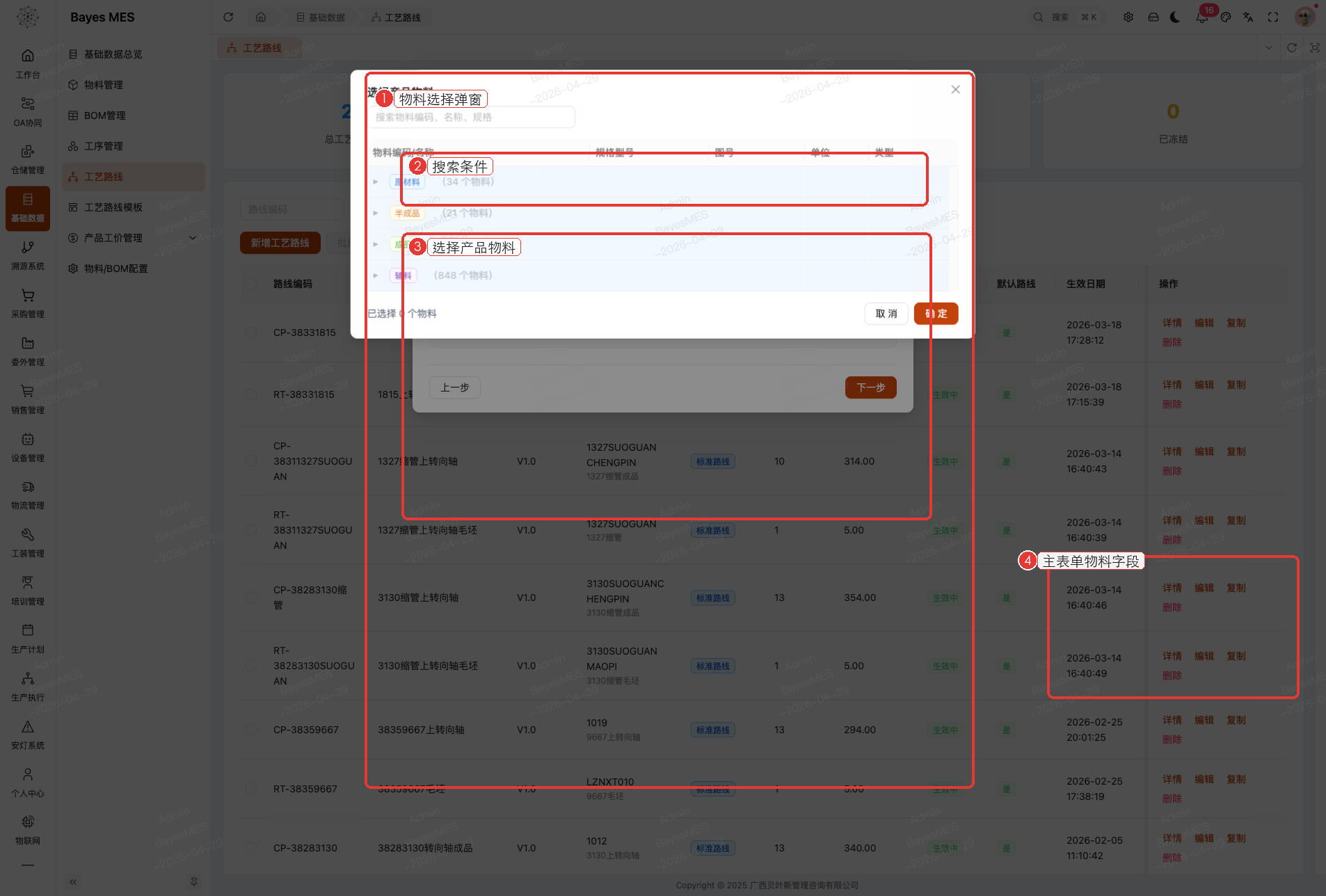Confirm the material selection with 确定

[x=936, y=314]
